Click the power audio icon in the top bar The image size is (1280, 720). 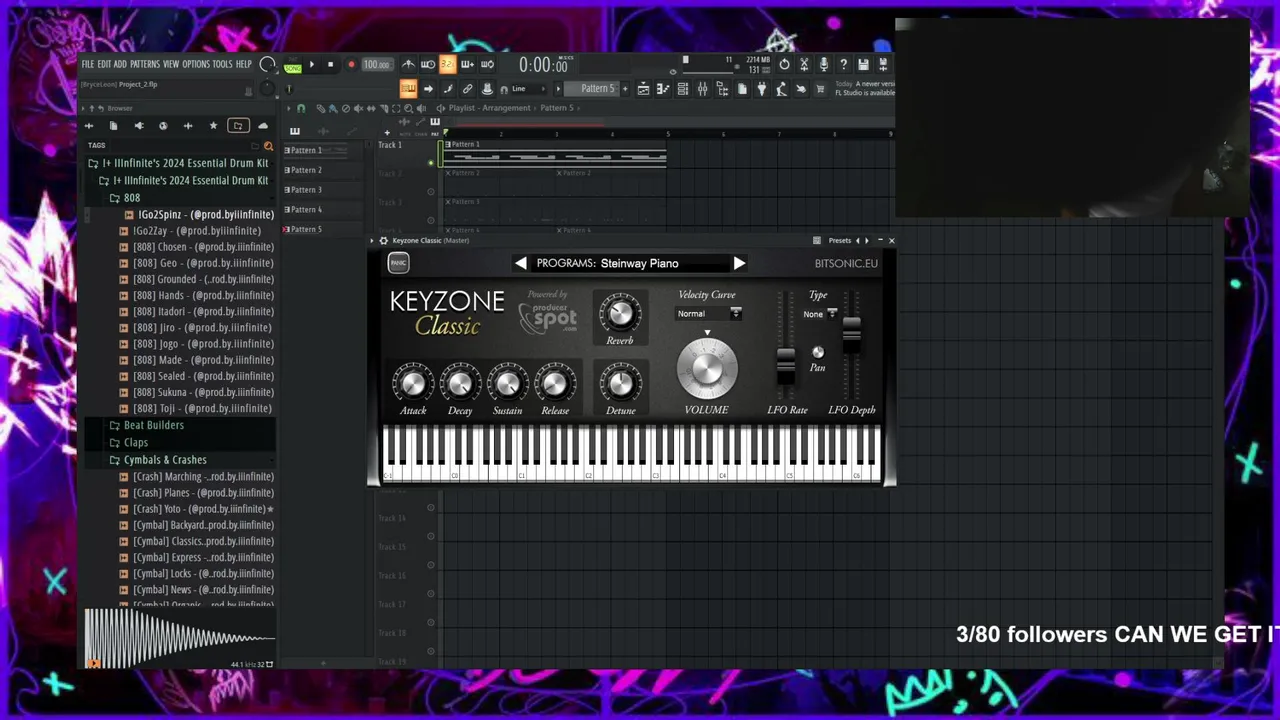784,64
